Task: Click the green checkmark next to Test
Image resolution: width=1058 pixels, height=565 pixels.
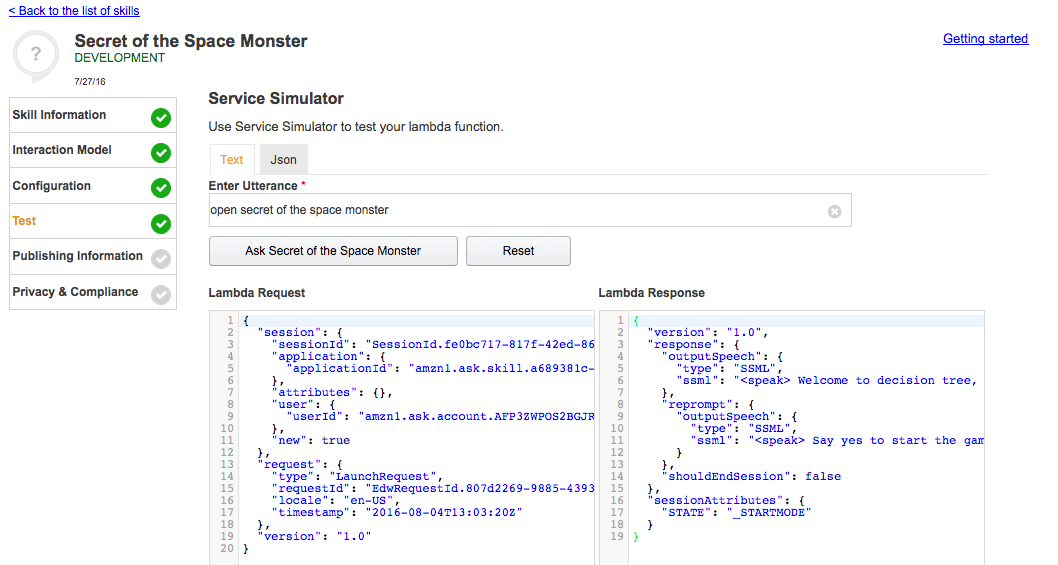Action: click(160, 224)
